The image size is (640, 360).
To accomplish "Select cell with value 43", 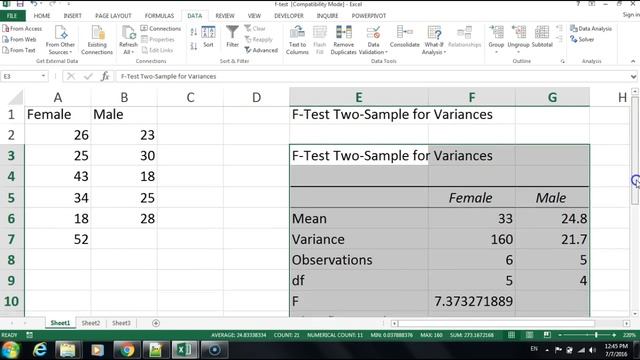I will [x=58, y=176].
